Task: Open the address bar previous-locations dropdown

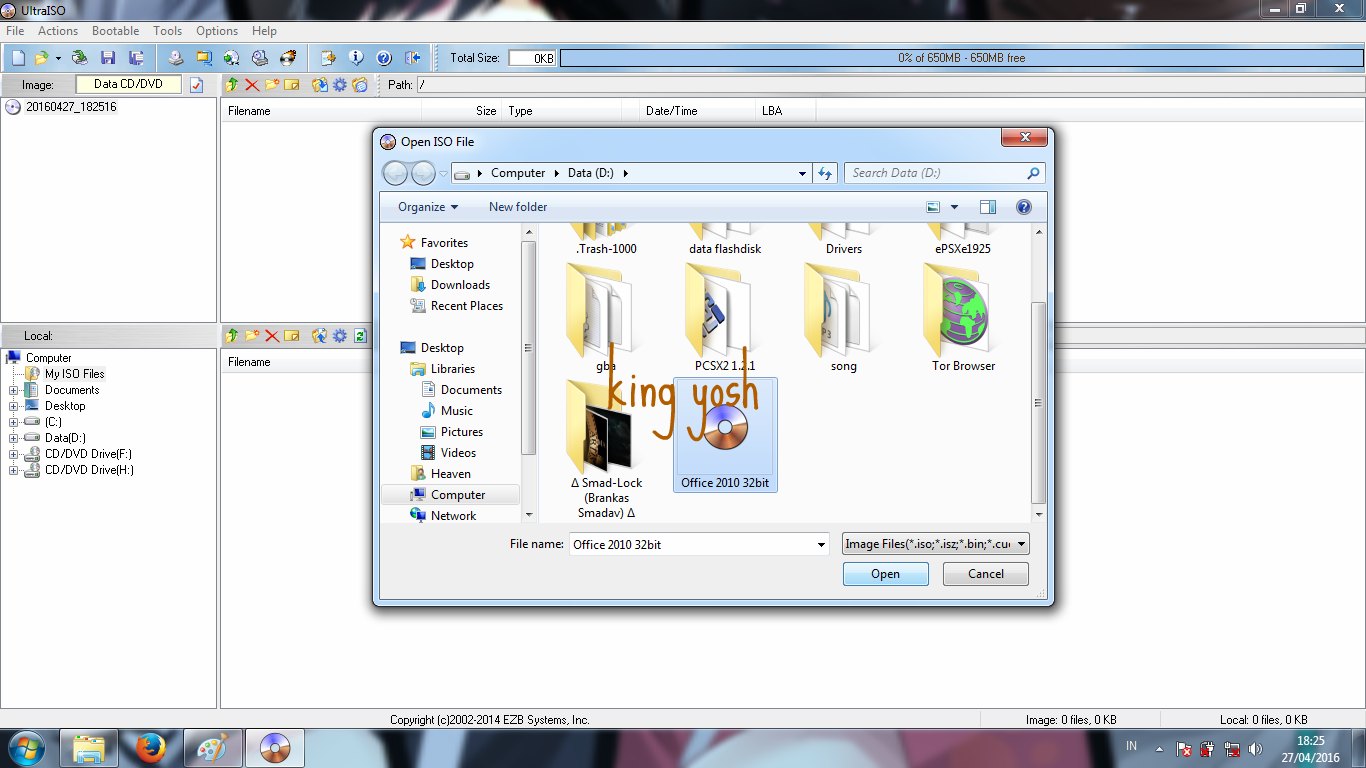Action: [802, 173]
